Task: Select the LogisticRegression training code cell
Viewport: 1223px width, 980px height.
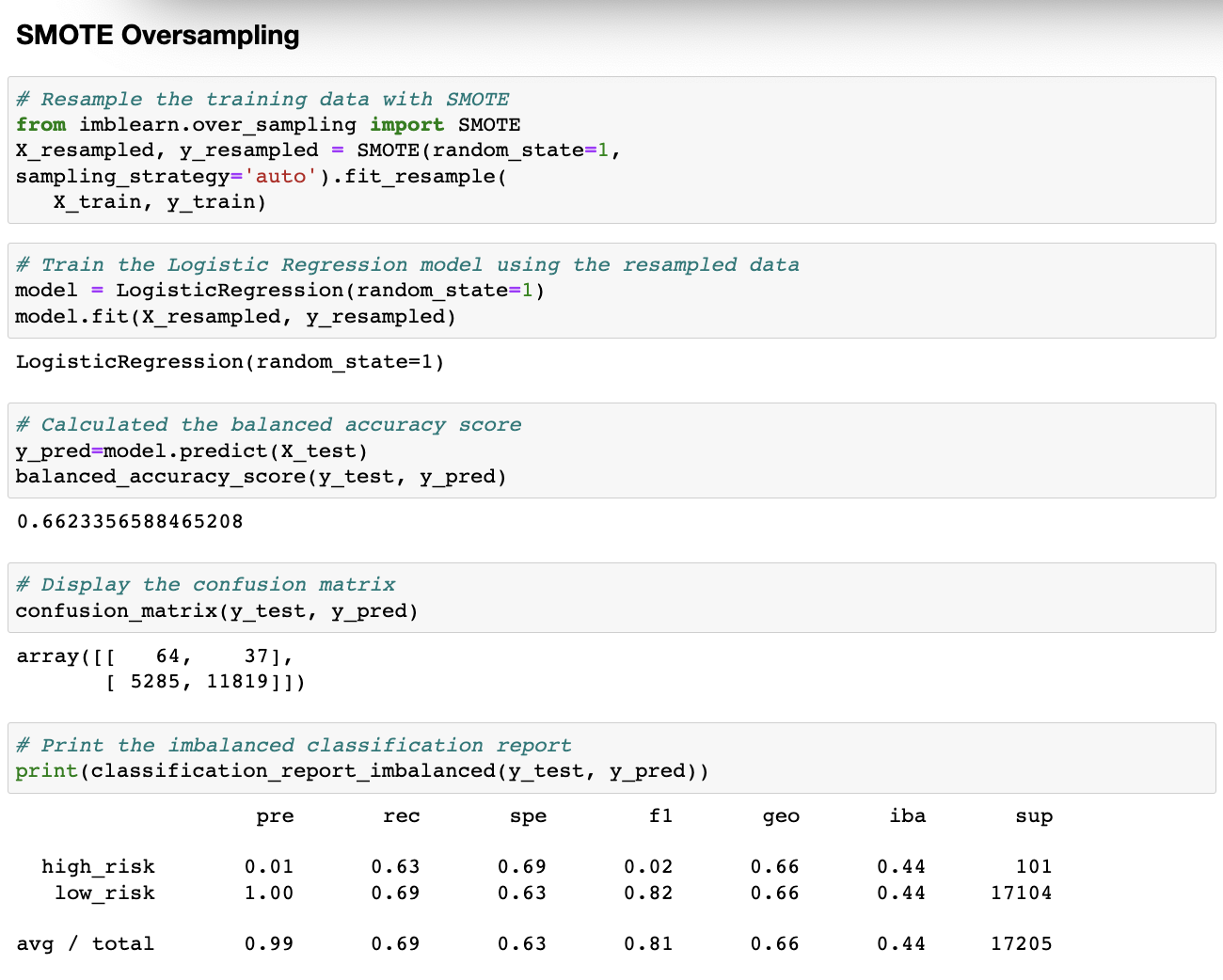Action: [611, 291]
